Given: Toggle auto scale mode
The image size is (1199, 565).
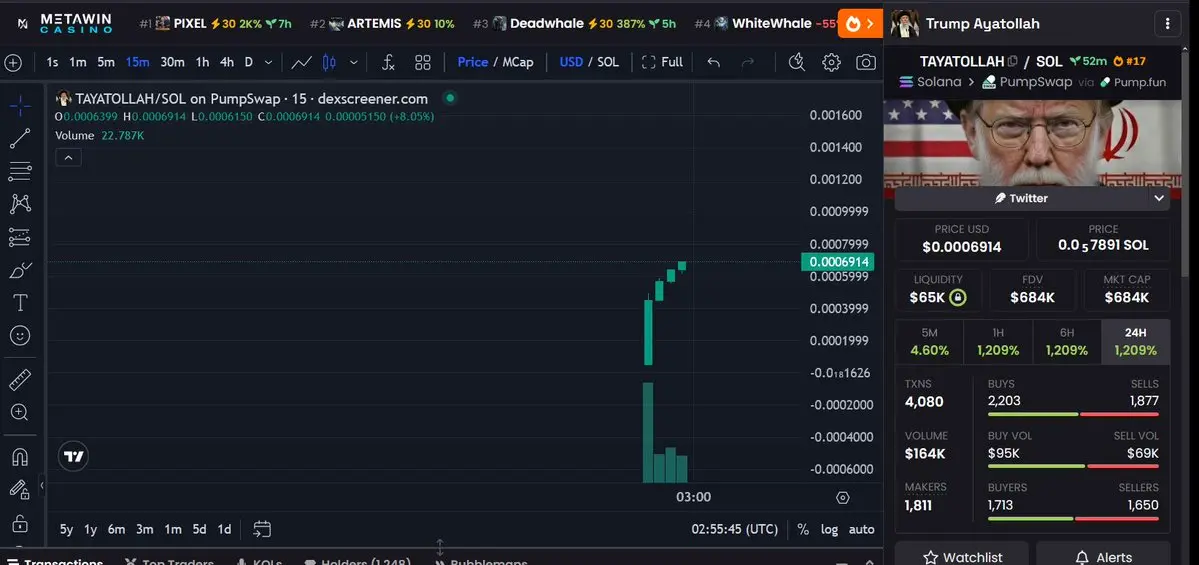Looking at the screenshot, I should (862, 529).
